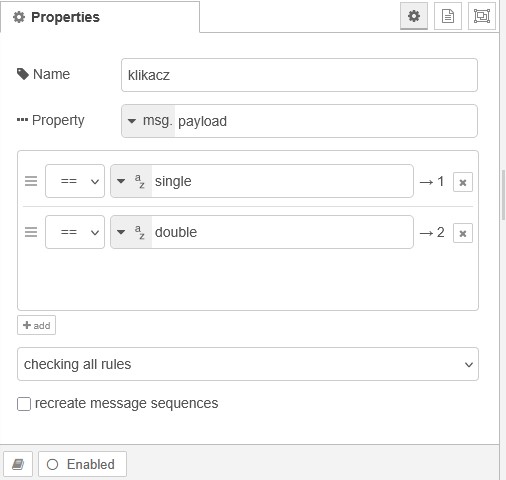Screen dimensions: 506x480
Task: Add a new rule with add button
Action: click(36, 325)
